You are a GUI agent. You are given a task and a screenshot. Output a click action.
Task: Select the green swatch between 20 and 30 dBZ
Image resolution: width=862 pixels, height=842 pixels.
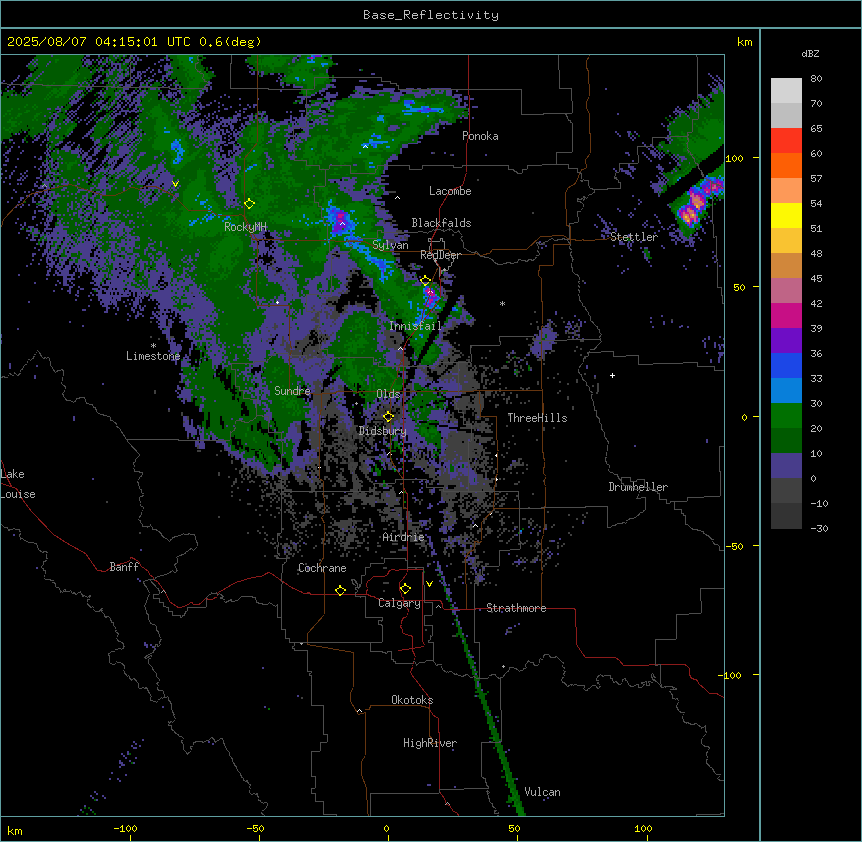[786, 416]
